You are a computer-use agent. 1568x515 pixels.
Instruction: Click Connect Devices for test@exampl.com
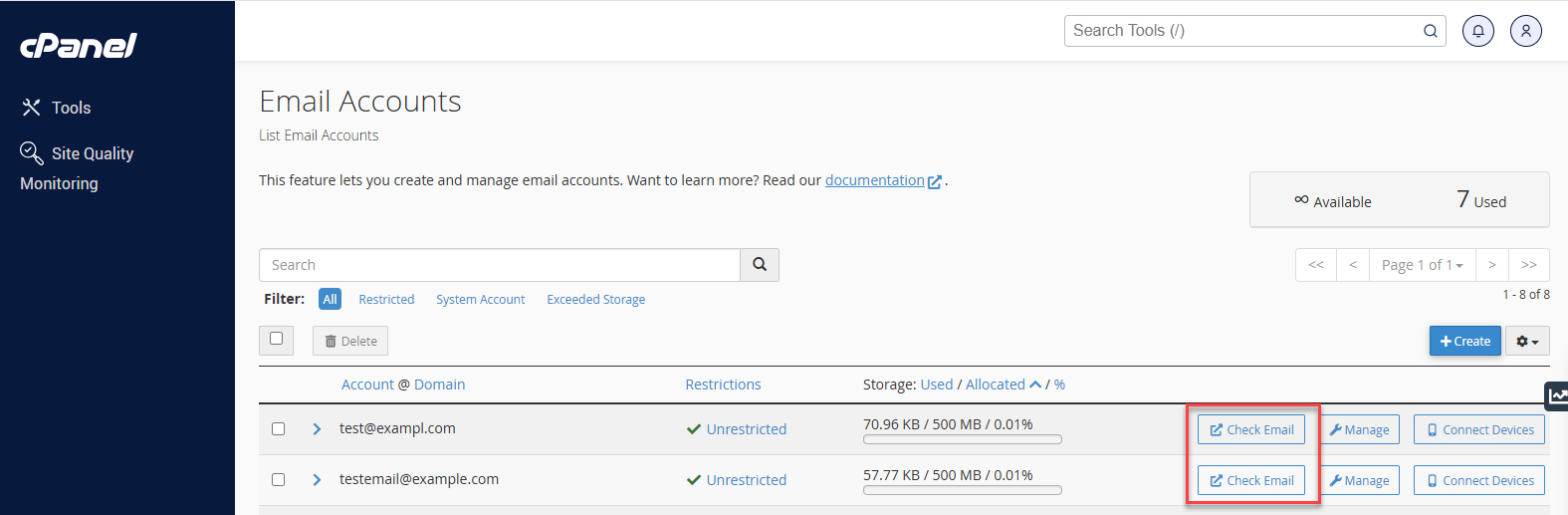[1479, 429]
